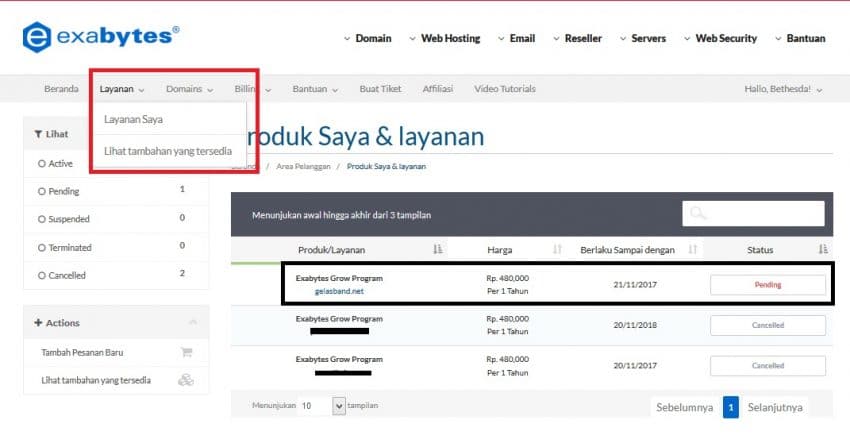Click the date 20/11/2018
The height and width of the screenshot is (439, 850).
click(635, 325)
